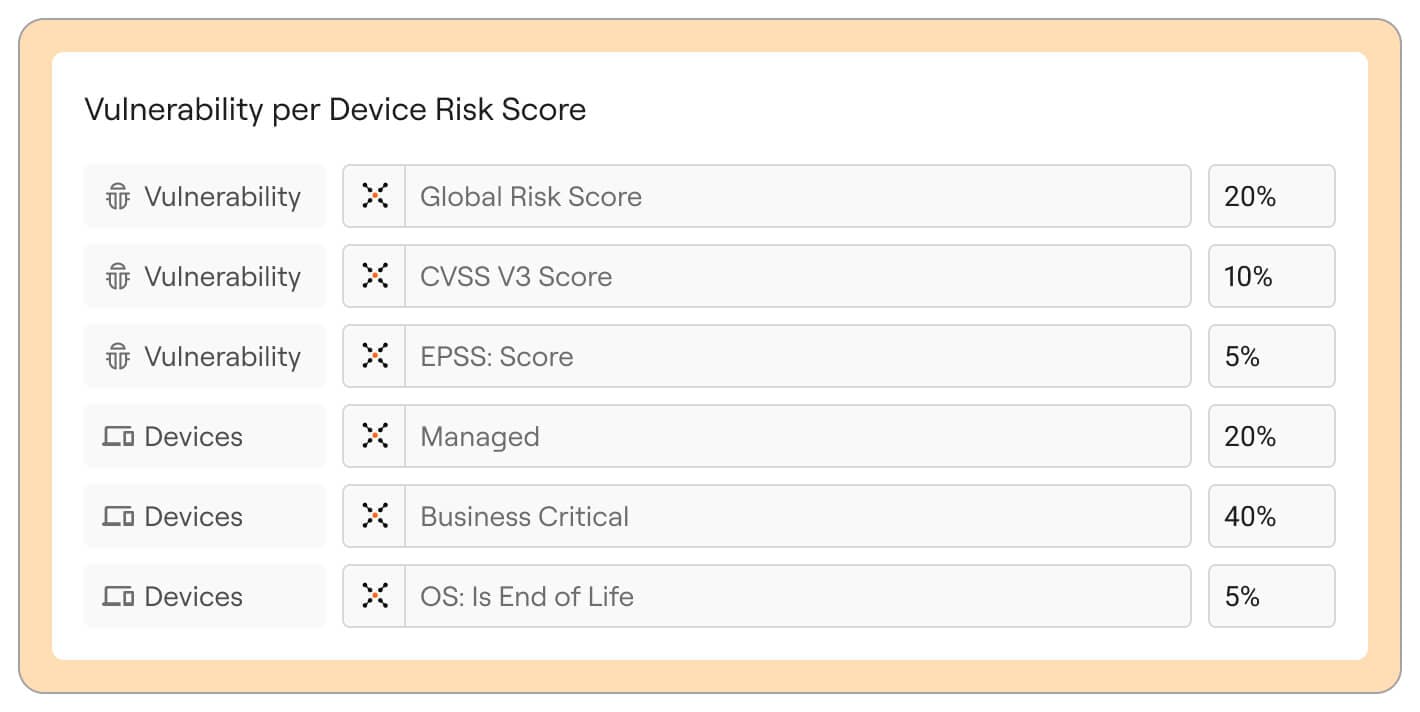The height and width of the screenshot is (712, 1420).
Task: Click the icon beside Business Critical
Action: pyautogui.click(x=375, y=516)
